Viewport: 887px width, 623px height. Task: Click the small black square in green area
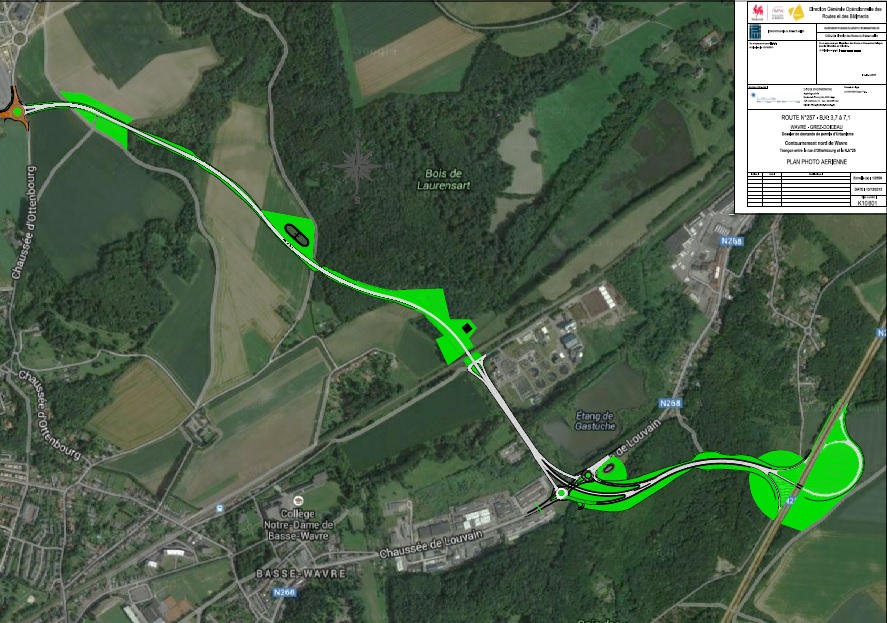click(x=467, y=328)
